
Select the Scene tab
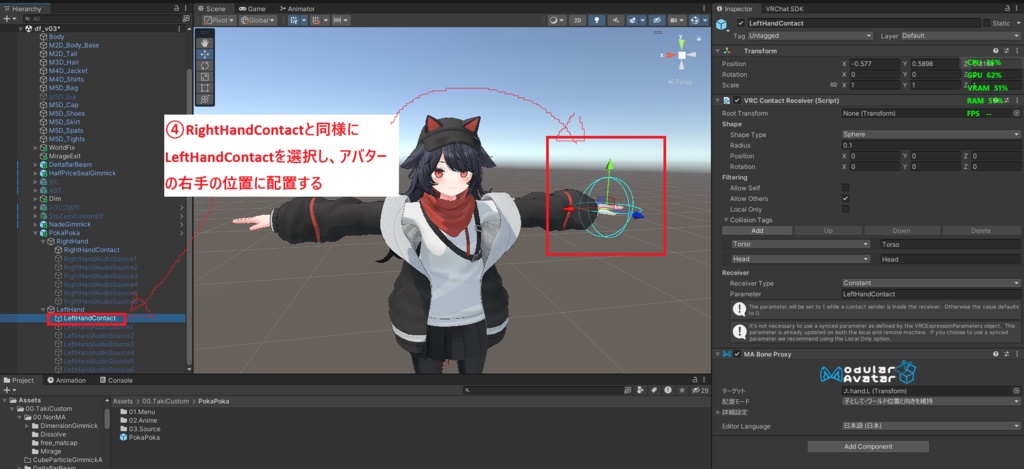[212, 8]
